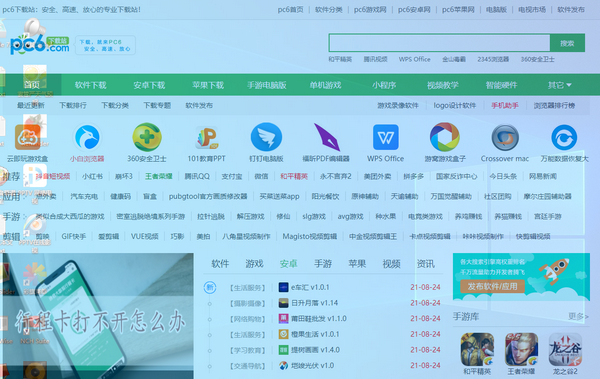600x379 pixels.
Task: Open the 手游电脑版 navigation item
Action: coord(267,85)
